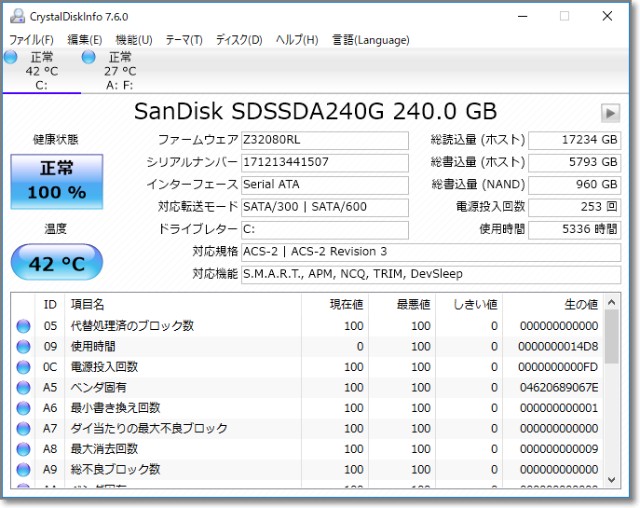Open the 機能(U) menu
Viewport: 640px width, 508px height.
[134, 40]
